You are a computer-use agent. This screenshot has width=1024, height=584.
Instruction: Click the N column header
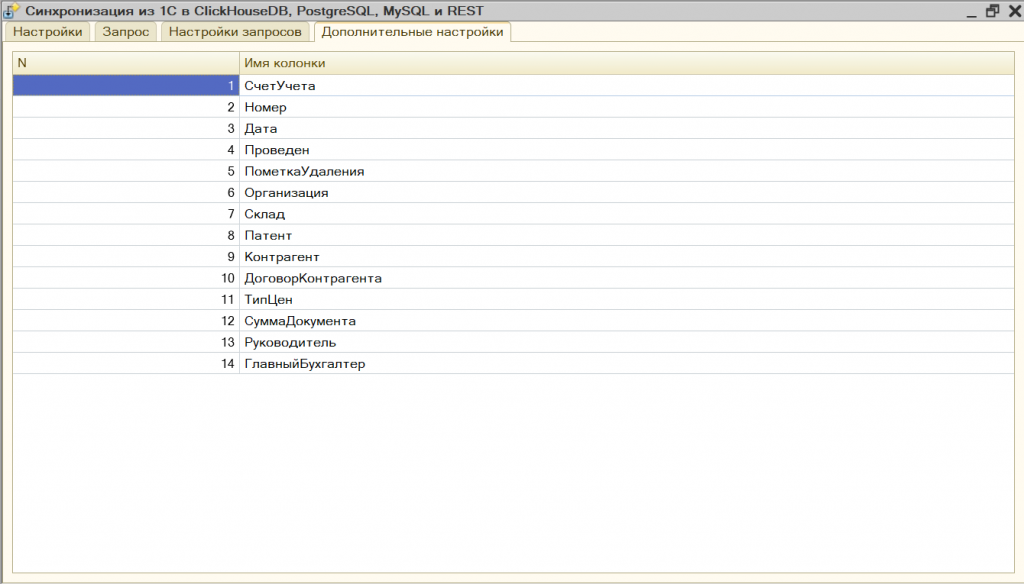click(x=126, y=63)
